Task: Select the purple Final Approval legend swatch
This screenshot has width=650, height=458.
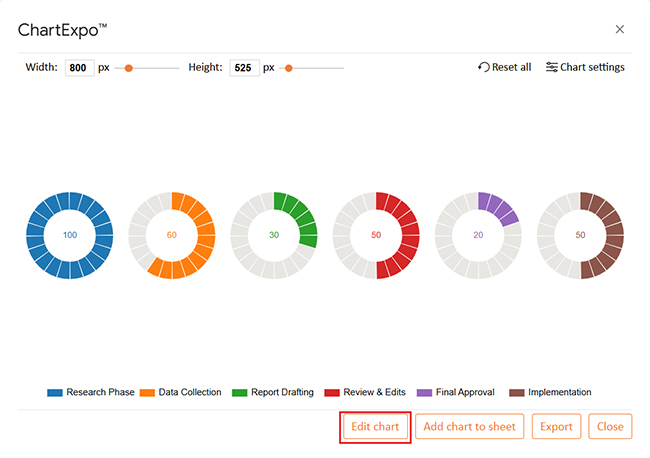Action: [424, 393]
